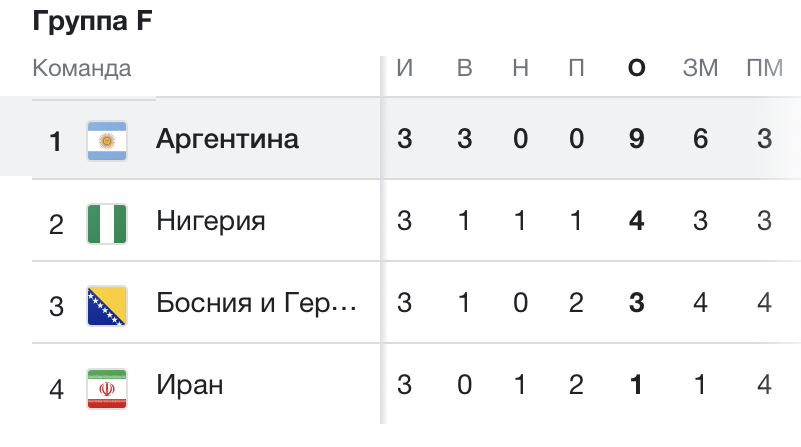Screen dimensions: 801x447
Task: Select the bold О points column header
Action: 637,67
